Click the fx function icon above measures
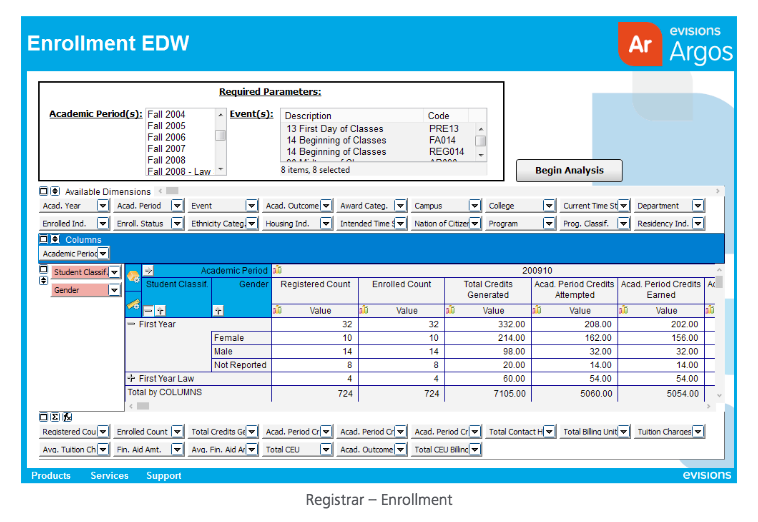758x522 pixels. point(67,417)
